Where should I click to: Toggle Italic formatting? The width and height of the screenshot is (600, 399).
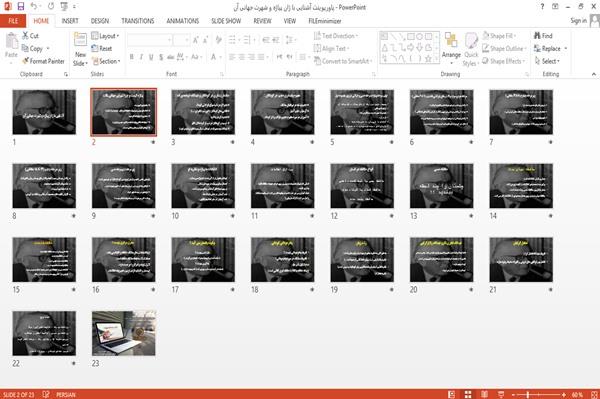(141, 57)
